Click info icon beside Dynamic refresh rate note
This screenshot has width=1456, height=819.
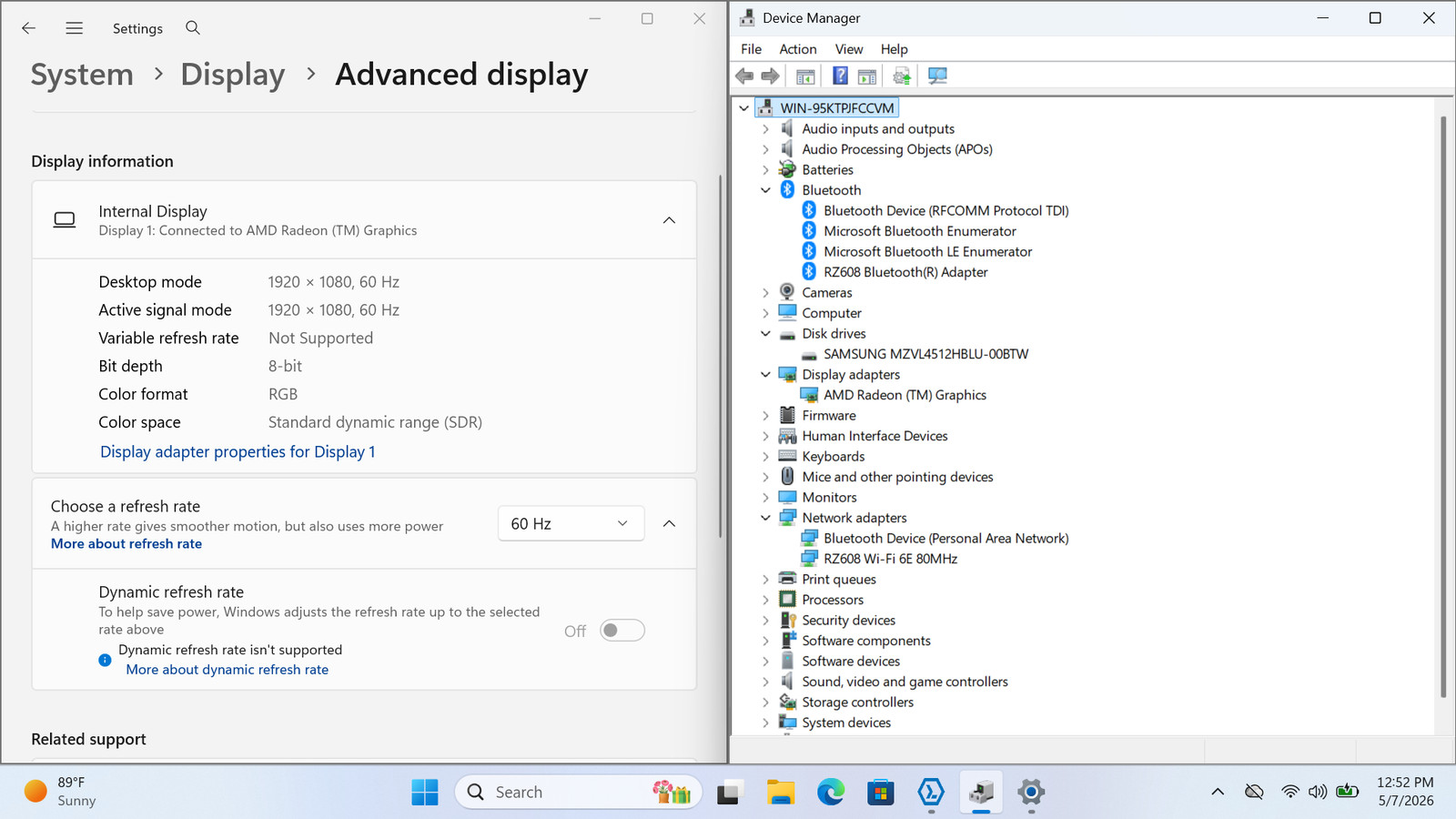pyautogui.click(x=106, y=660)
